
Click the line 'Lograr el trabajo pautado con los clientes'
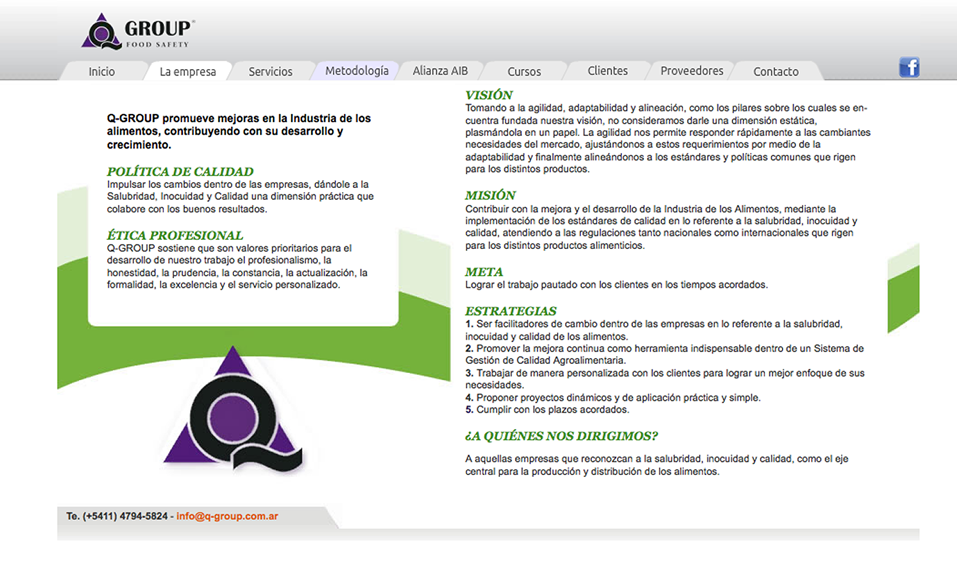point(616,285)
